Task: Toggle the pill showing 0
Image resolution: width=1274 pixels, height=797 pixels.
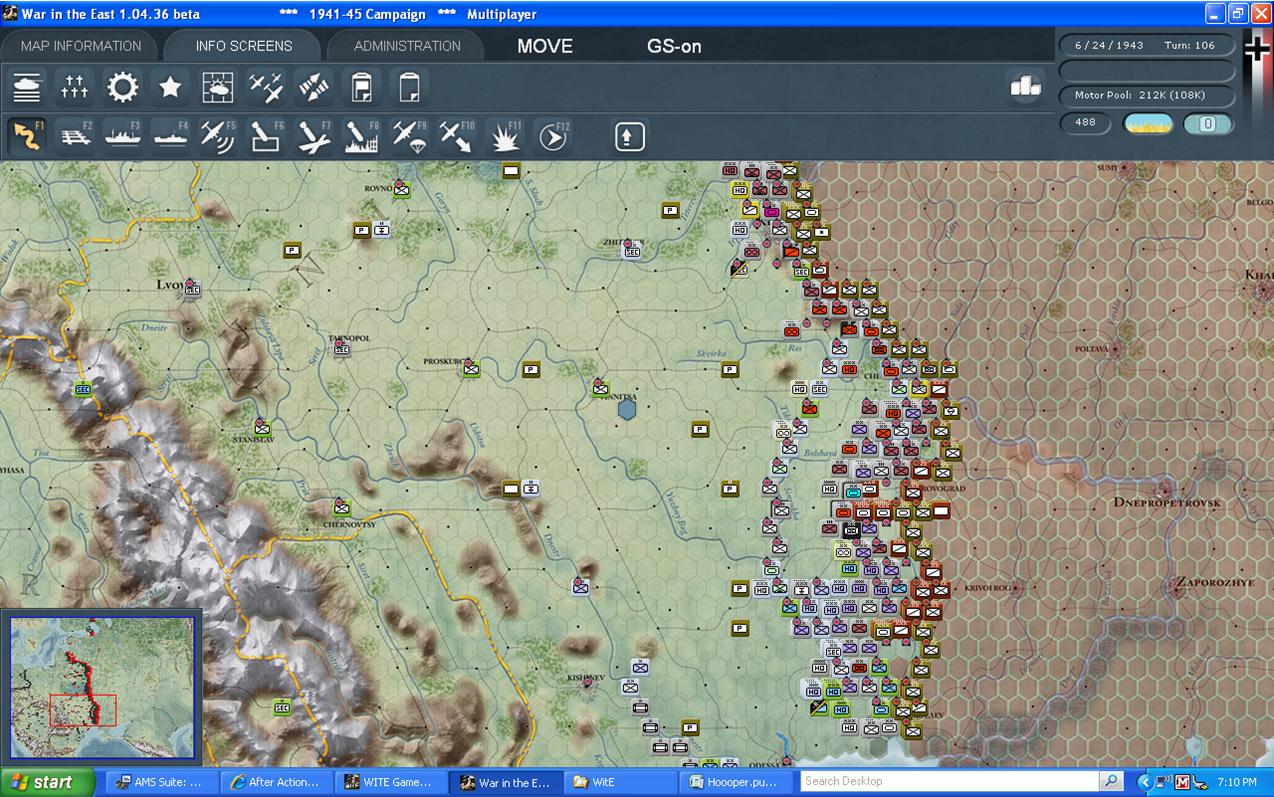Action: coord(1207,124)
